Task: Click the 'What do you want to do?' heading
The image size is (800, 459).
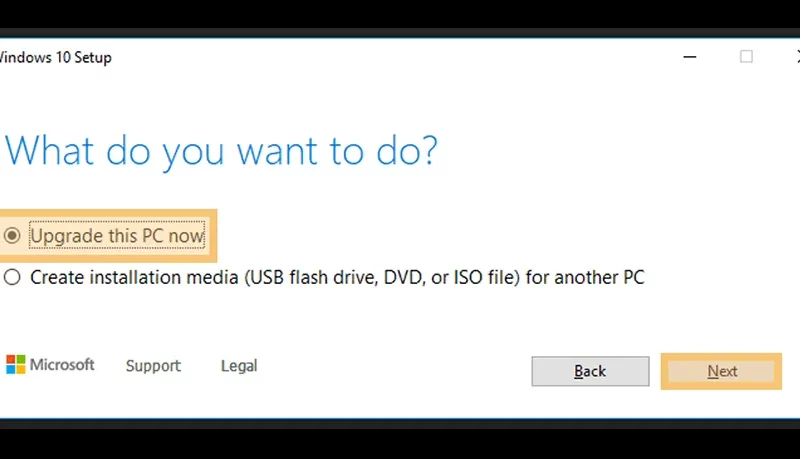Action: point(221,151)
